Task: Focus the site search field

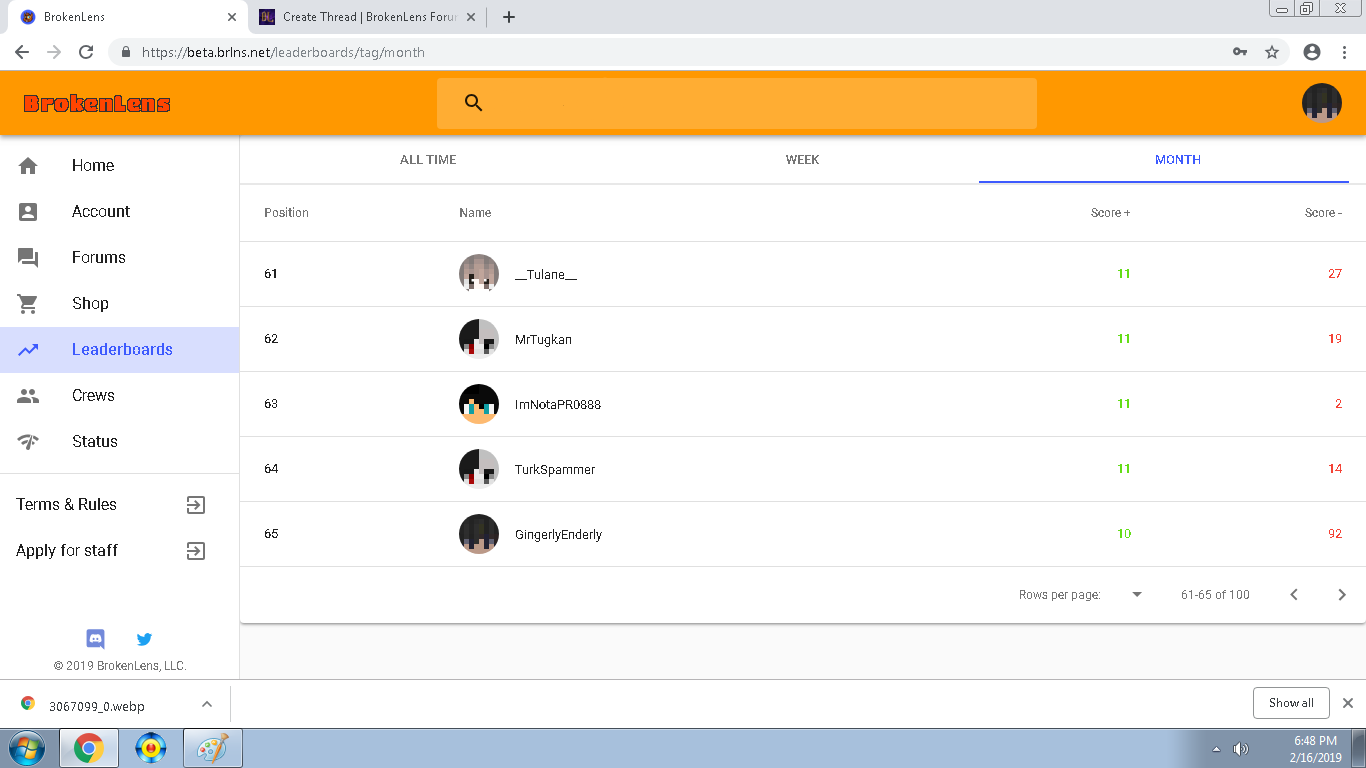Action: tap(737, 103)
